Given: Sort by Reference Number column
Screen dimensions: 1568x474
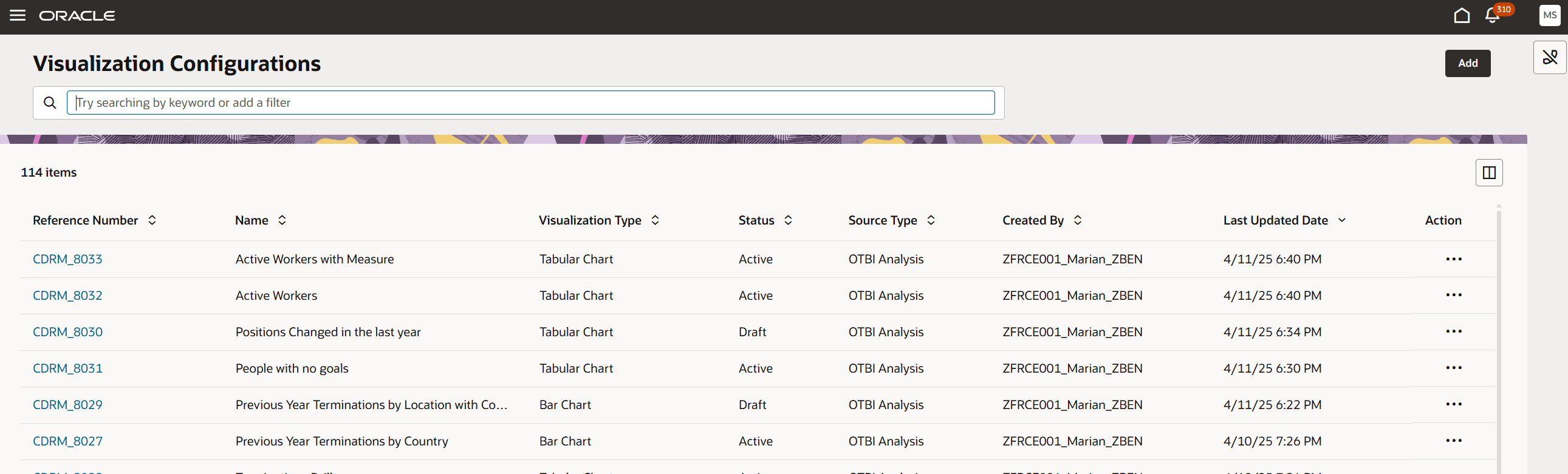Looking at the screenshot, I should (152, 220).
